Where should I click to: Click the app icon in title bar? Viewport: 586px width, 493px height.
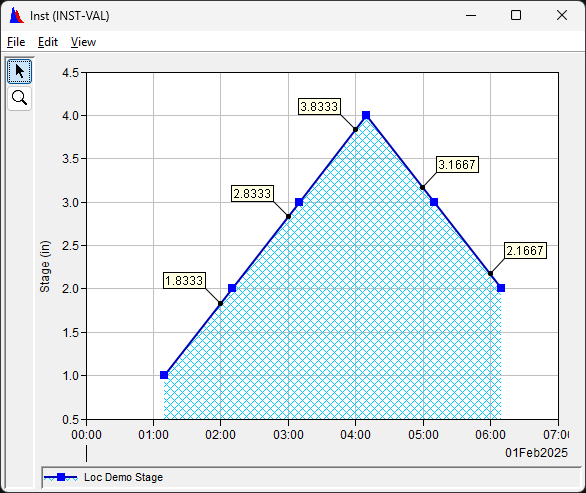(16, 16)
